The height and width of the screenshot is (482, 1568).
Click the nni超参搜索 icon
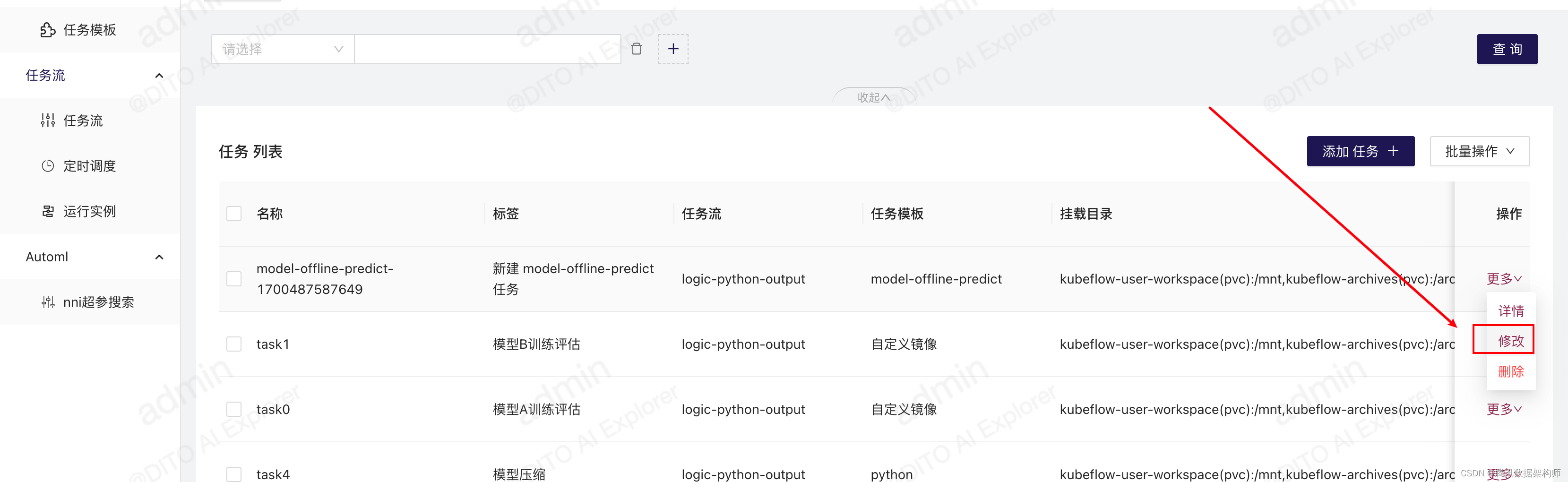coord(48,302)
